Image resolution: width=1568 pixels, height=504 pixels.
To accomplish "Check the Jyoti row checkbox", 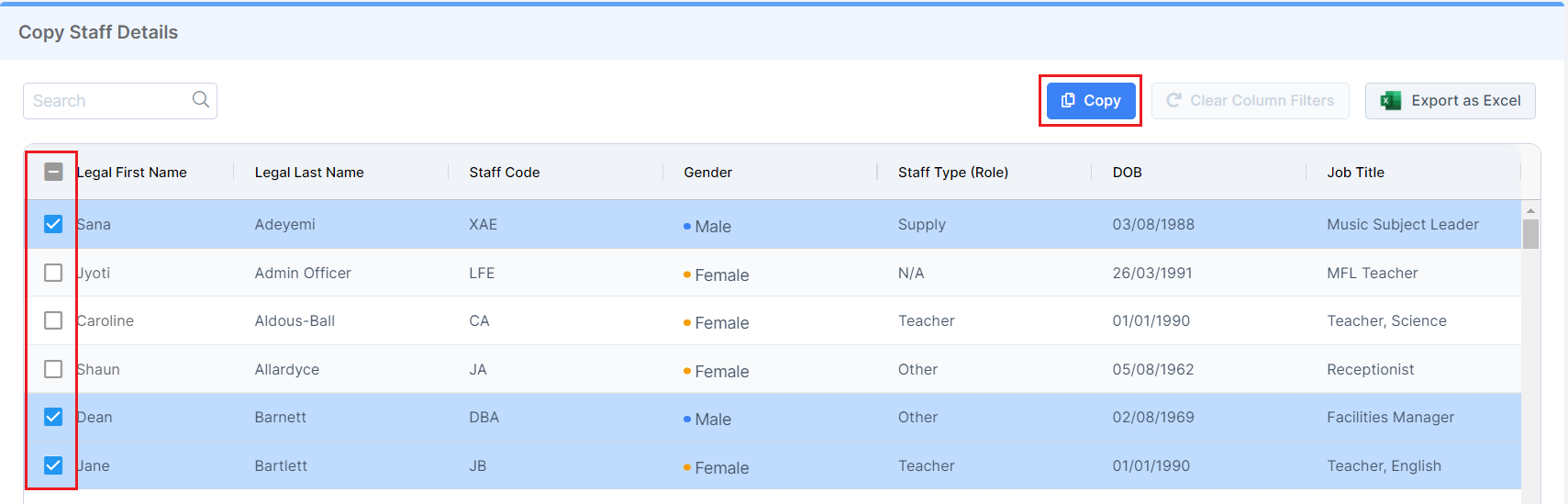I will [53, 273].
